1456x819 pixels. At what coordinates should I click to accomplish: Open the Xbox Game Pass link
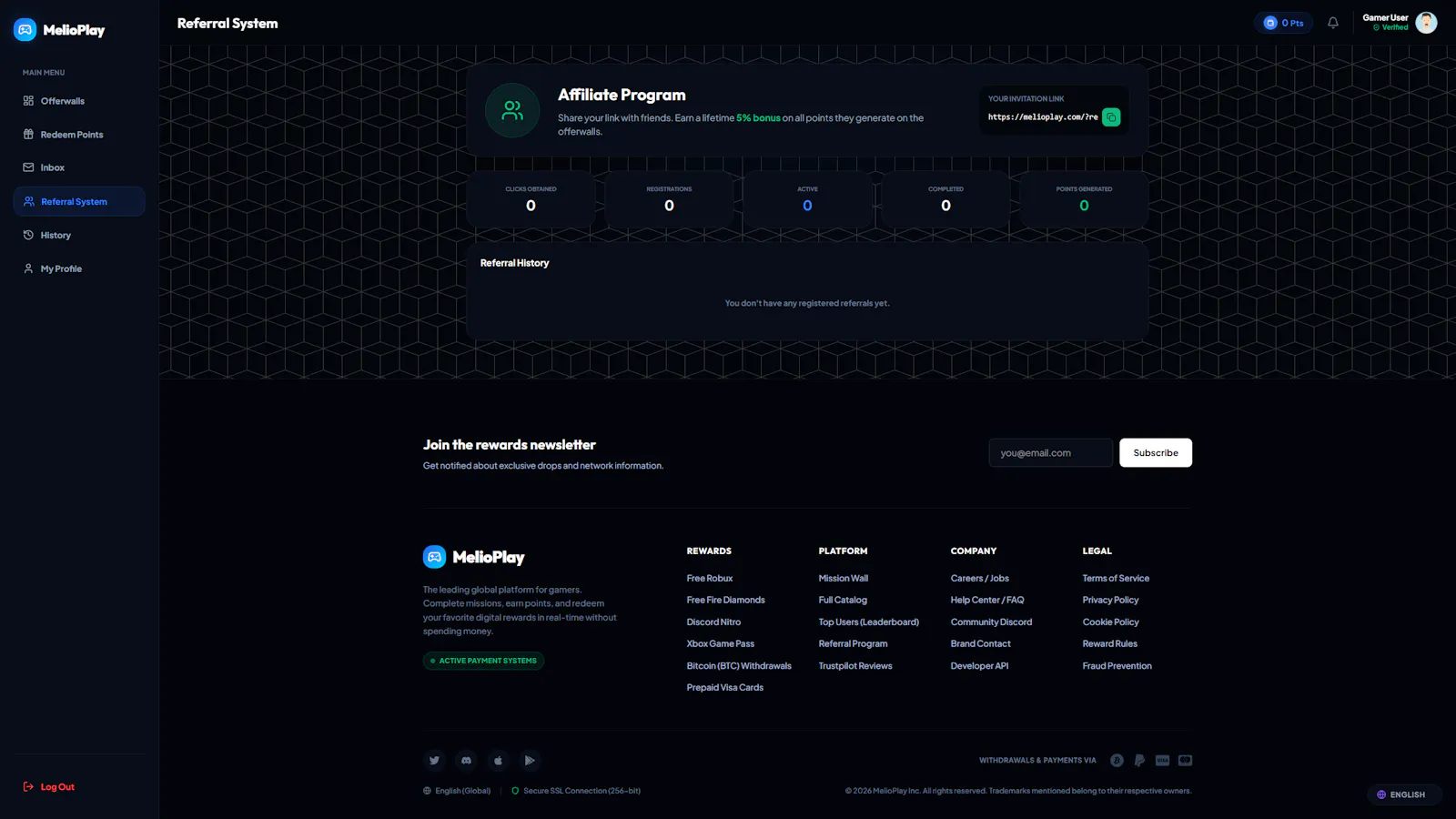tap(720, 644)
